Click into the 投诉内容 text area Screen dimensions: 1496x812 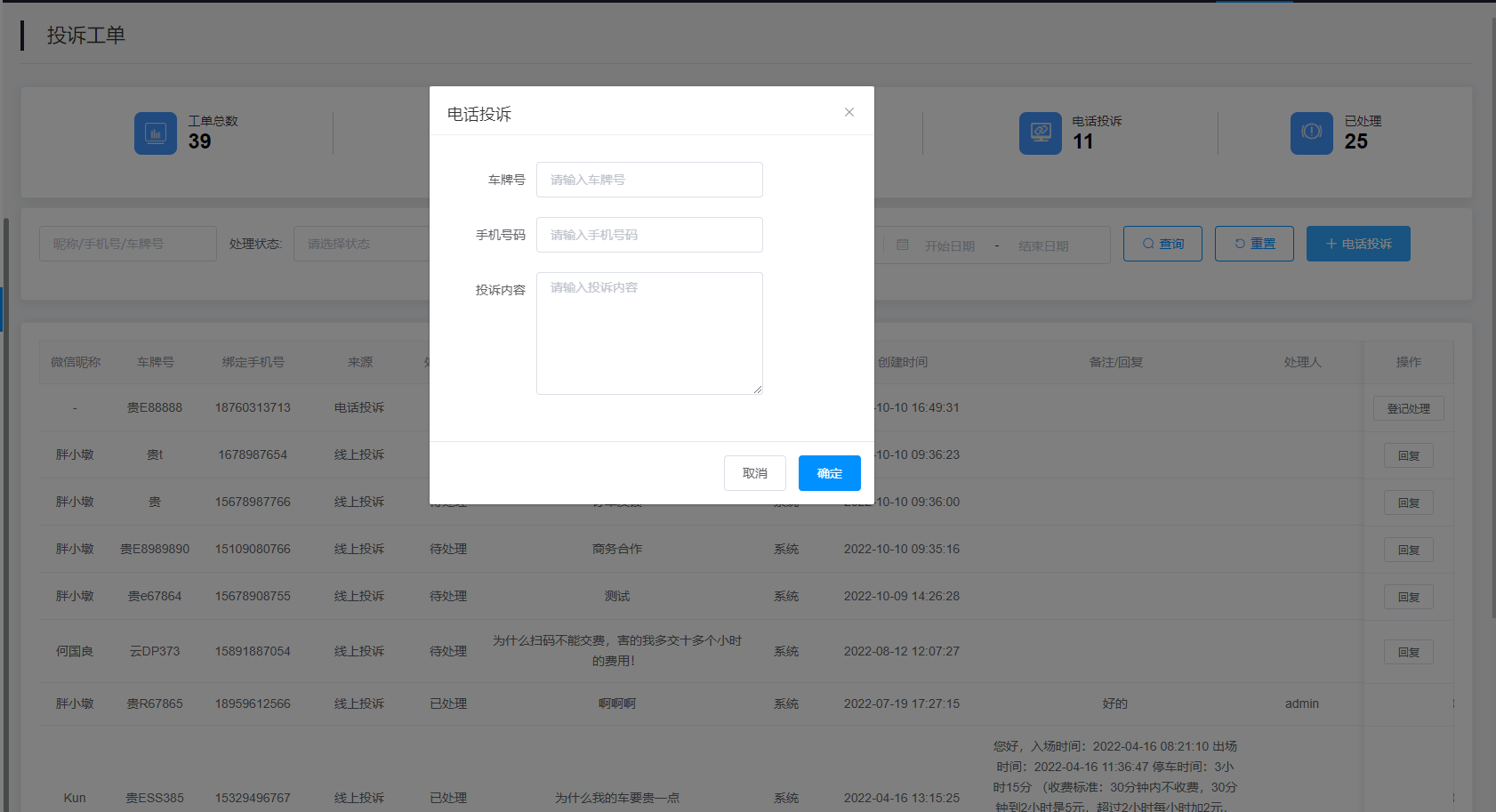click(648, 334)
